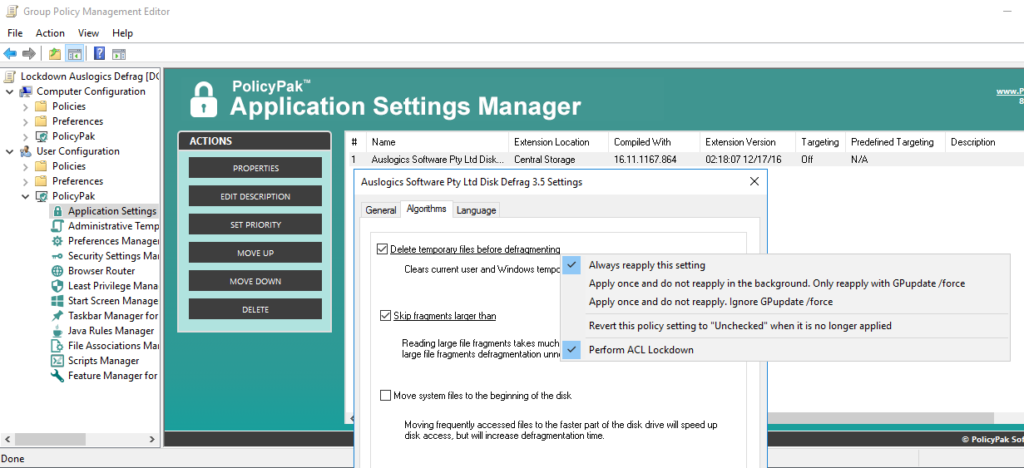Toggle the Show/Hide console tree icon
Viewport: 1024px width, 468px height.
click(74, 54)
